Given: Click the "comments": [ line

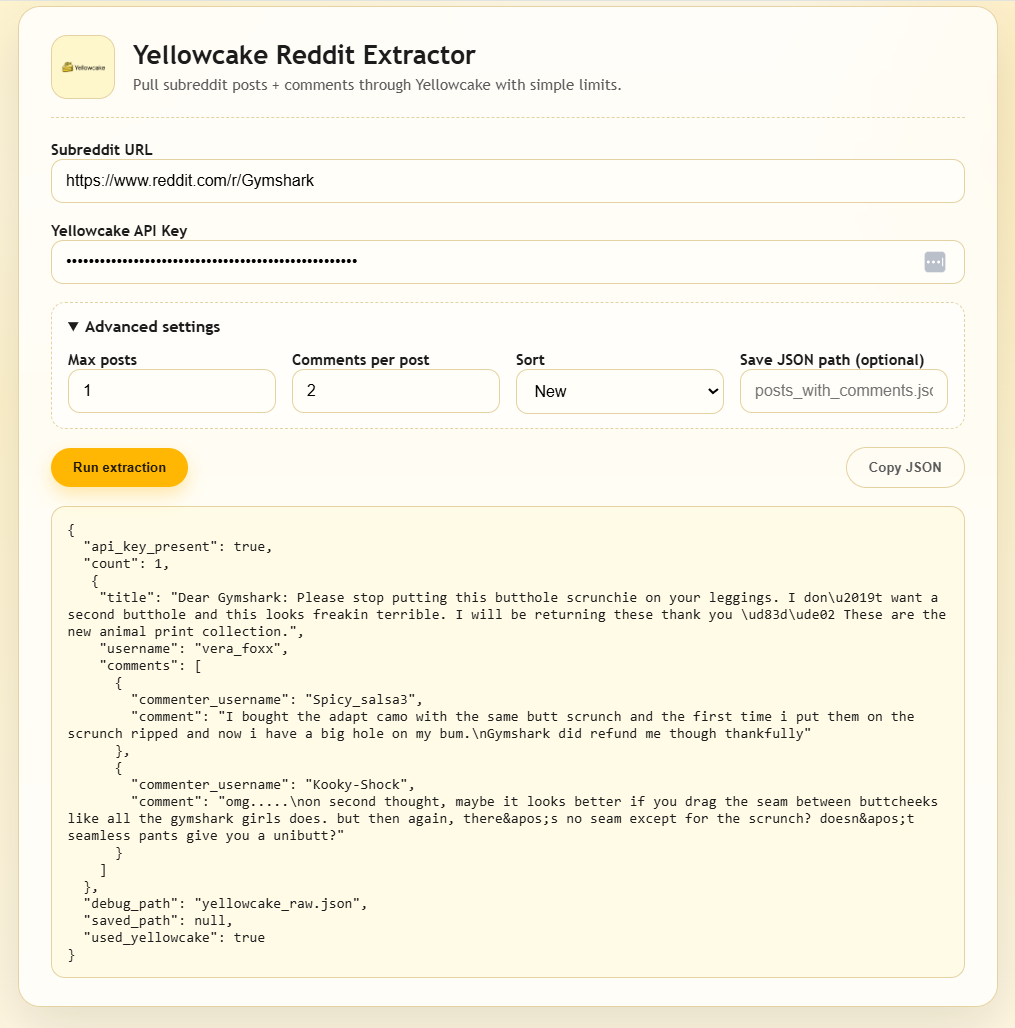Looking at the screenshot, I should [151, 665].
